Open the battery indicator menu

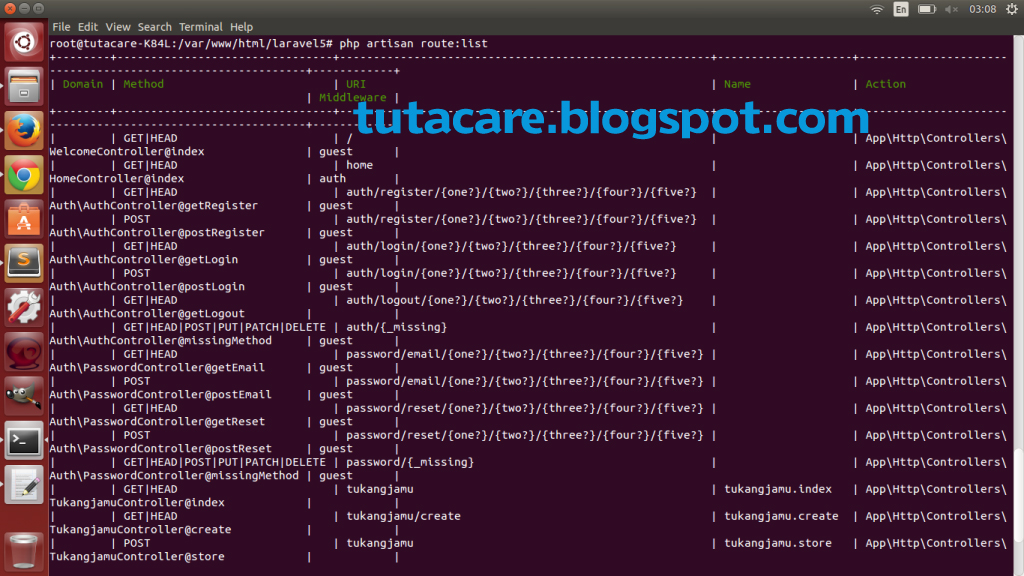click(x=927, y=8)
